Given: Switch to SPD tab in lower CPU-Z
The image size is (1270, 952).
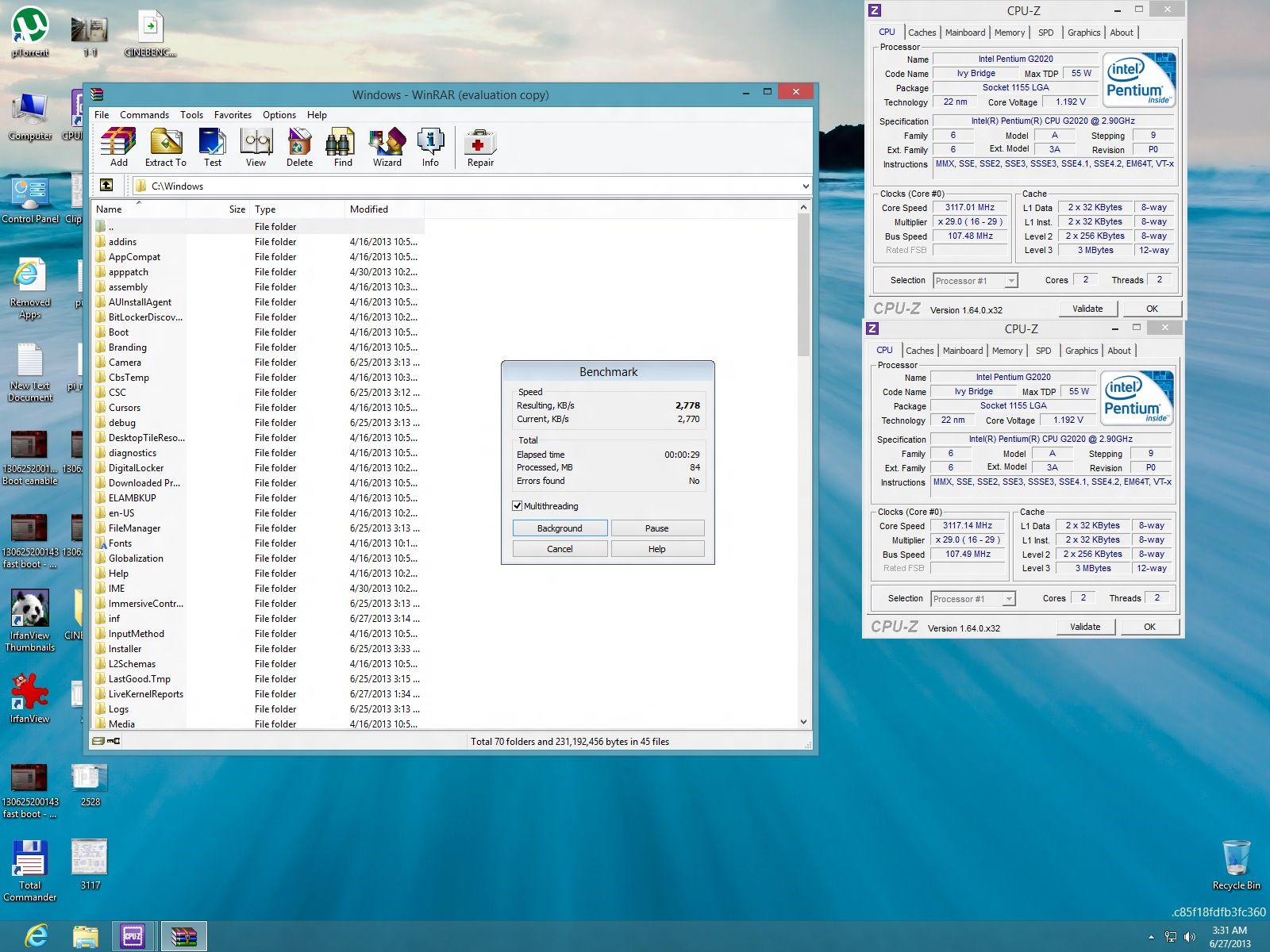Looking at the screenshot, I should pos(1044,351).
